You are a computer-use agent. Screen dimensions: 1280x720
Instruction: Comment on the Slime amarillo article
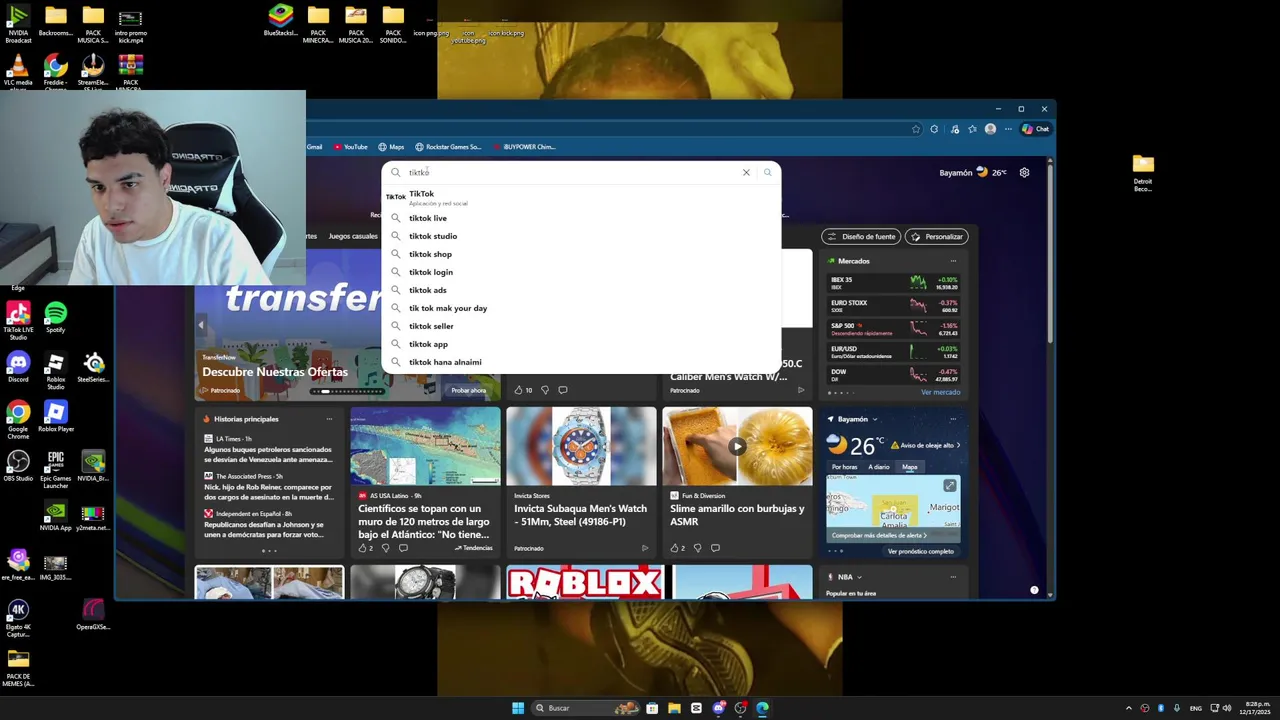pyautogui.click(x=715, y=548)
